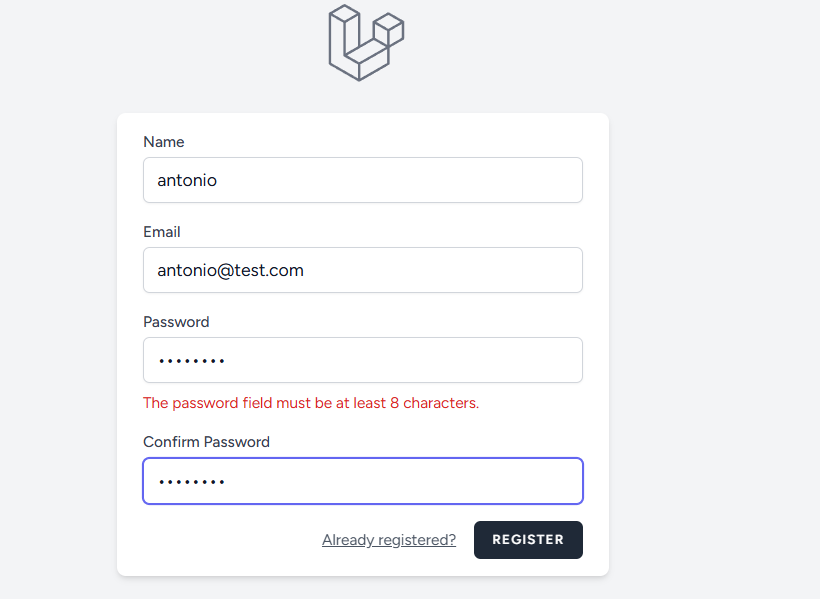Click the 'Confirm Password' field label
The height and width of the screenshot is (599, 820).
[207, 442]
